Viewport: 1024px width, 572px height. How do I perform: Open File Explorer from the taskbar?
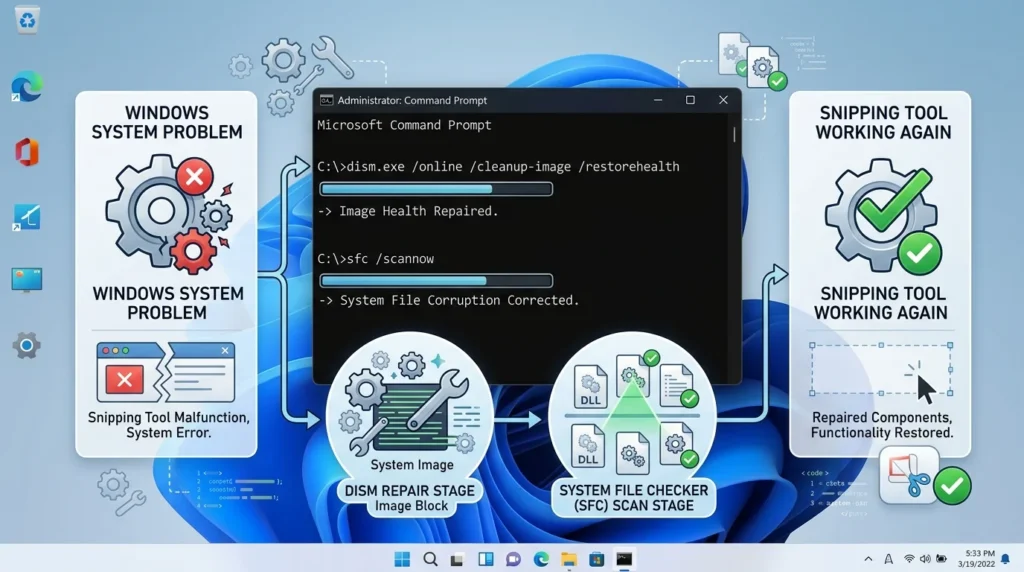(569, 559)
